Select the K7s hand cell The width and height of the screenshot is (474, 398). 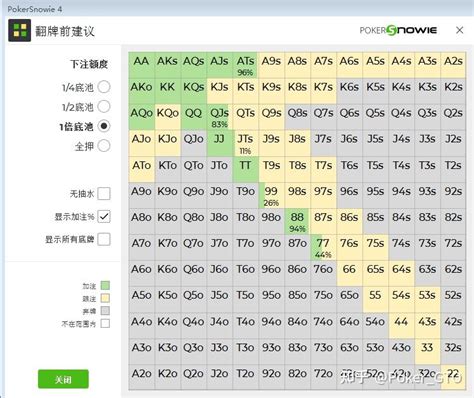coord(324,91)
